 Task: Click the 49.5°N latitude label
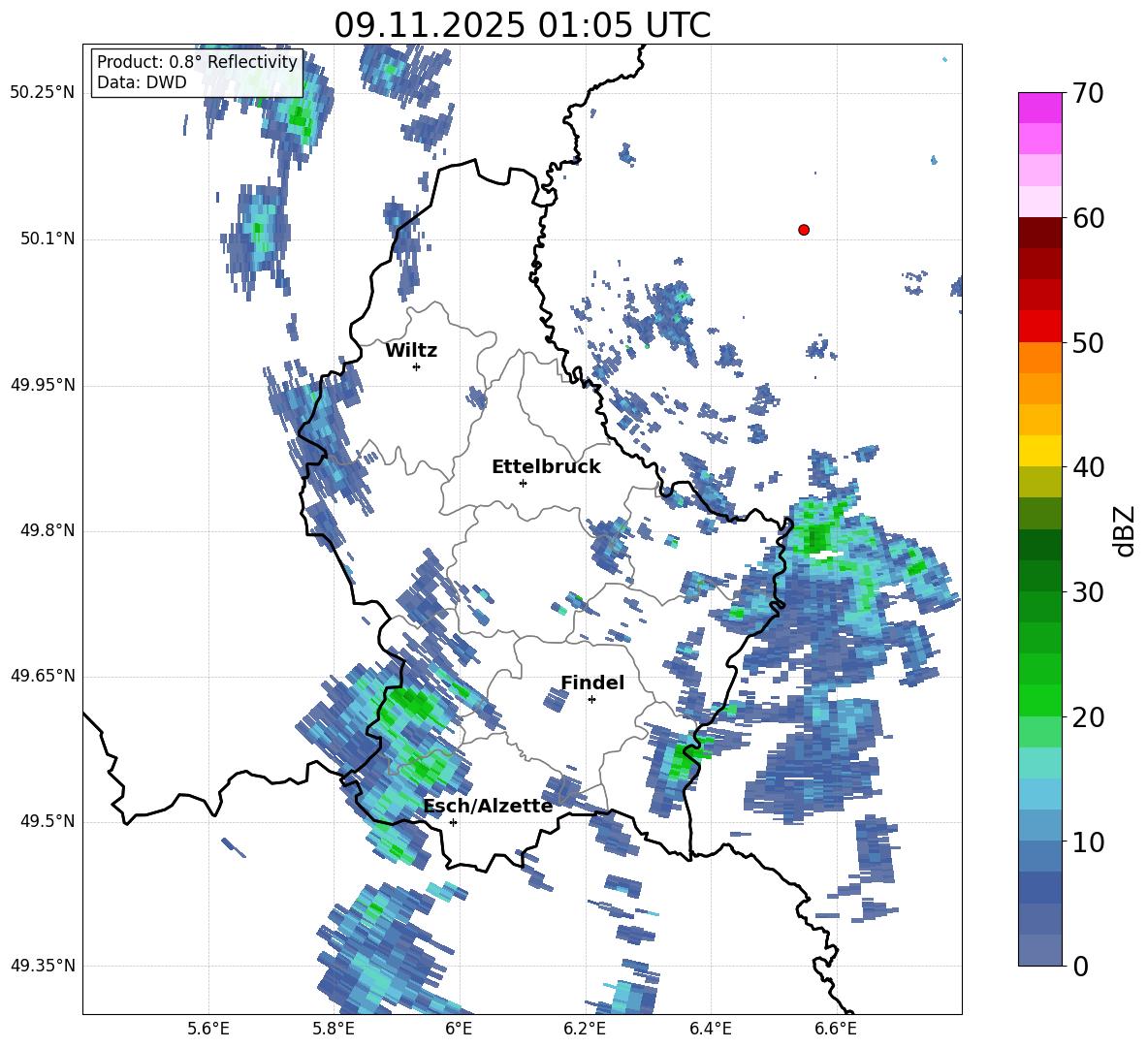point(47,821)
